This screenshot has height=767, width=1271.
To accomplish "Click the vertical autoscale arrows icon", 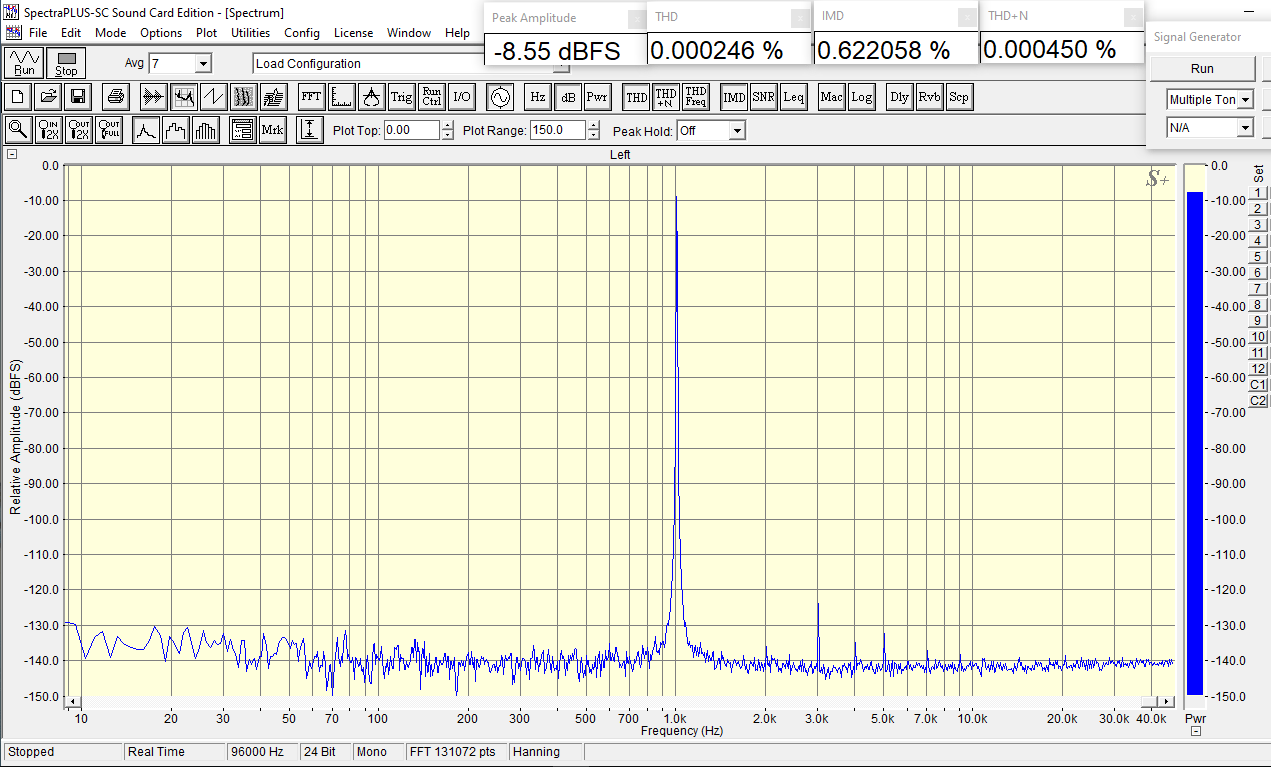I will tap(310, 130).
